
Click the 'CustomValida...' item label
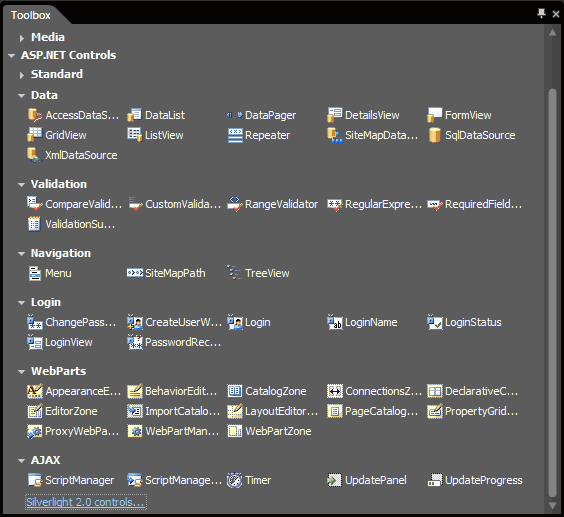pos(183,204)
